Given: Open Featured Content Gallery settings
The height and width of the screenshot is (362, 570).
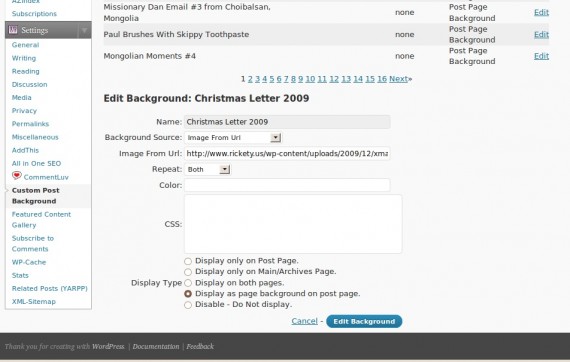Looking at the screenshot, I should (x=41, y=220).
